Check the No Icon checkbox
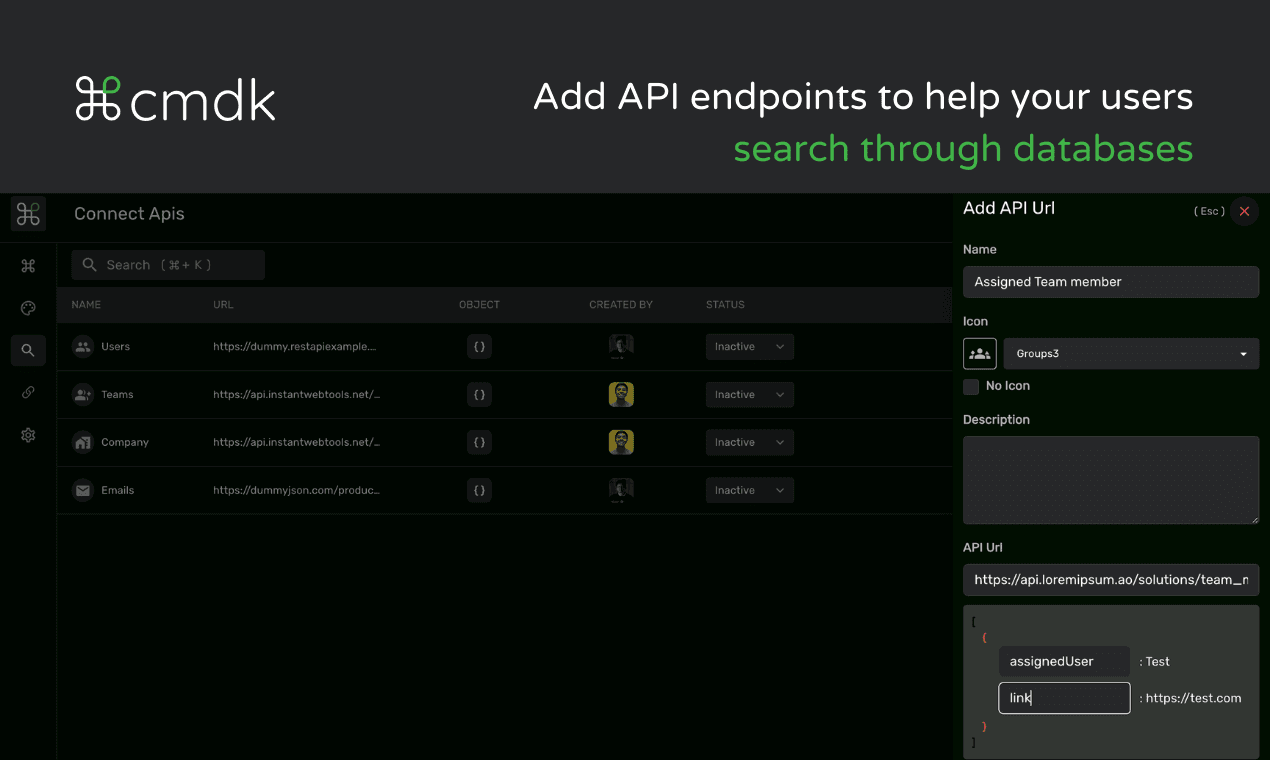The width and height of the screenshot is (1270, 760). [x=971, y=386]
